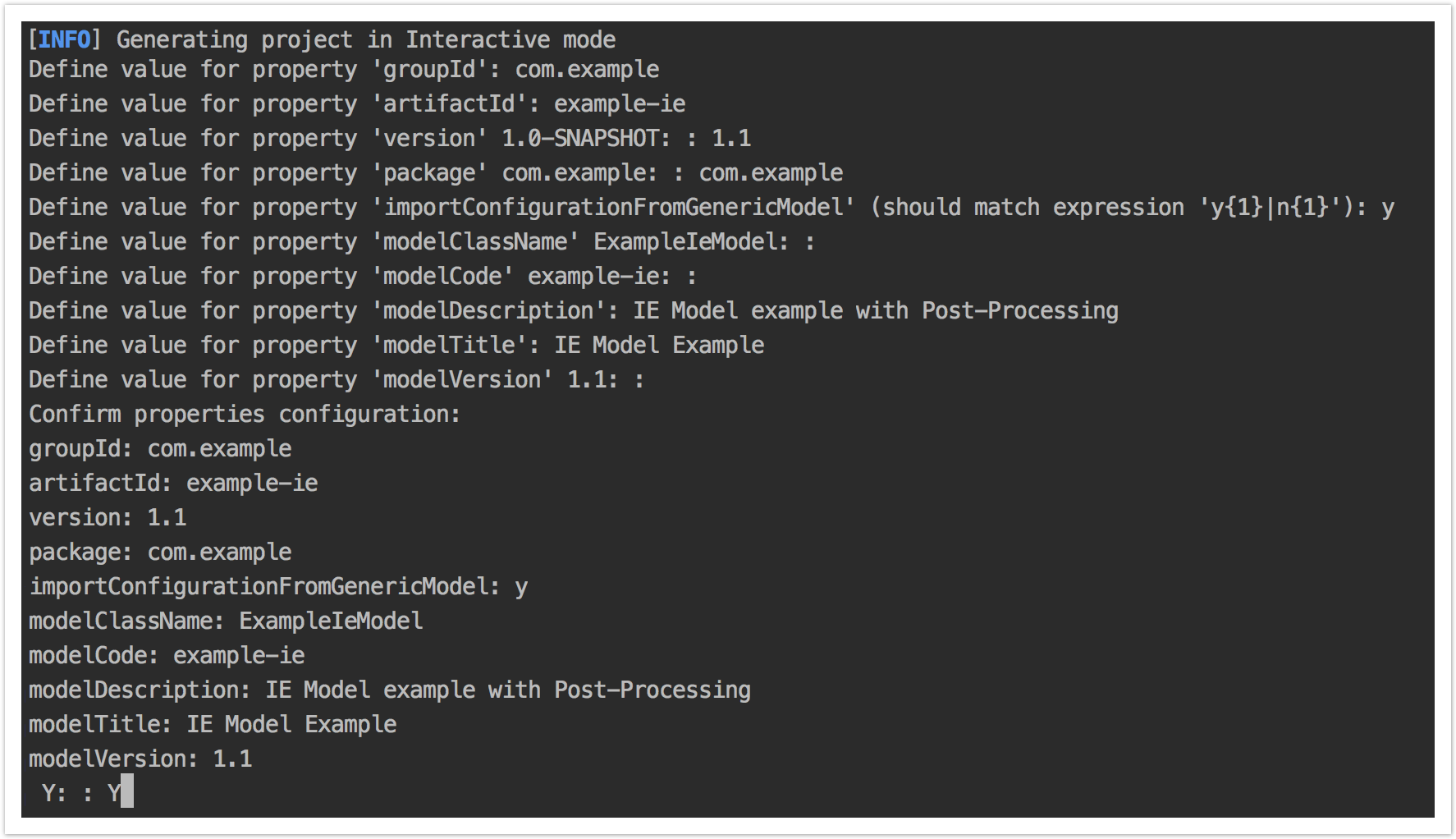Click the terminal cursor after Y
1456x839 pixels.
(x=127, y=792)
